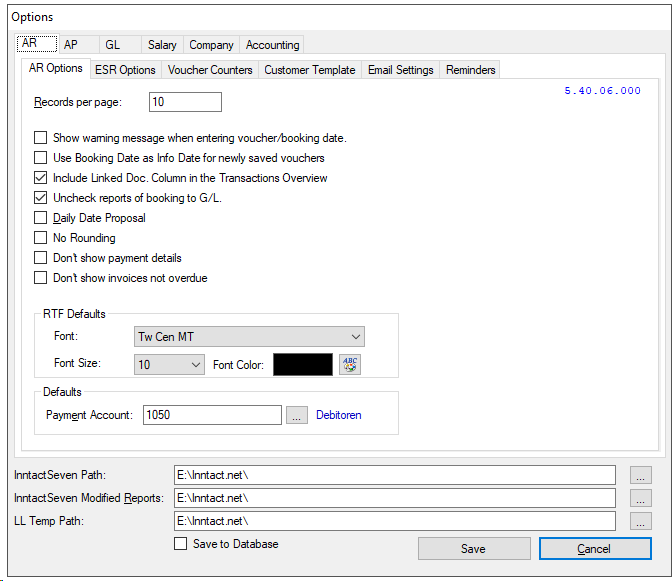Select the AR tab

pos(37,43)
